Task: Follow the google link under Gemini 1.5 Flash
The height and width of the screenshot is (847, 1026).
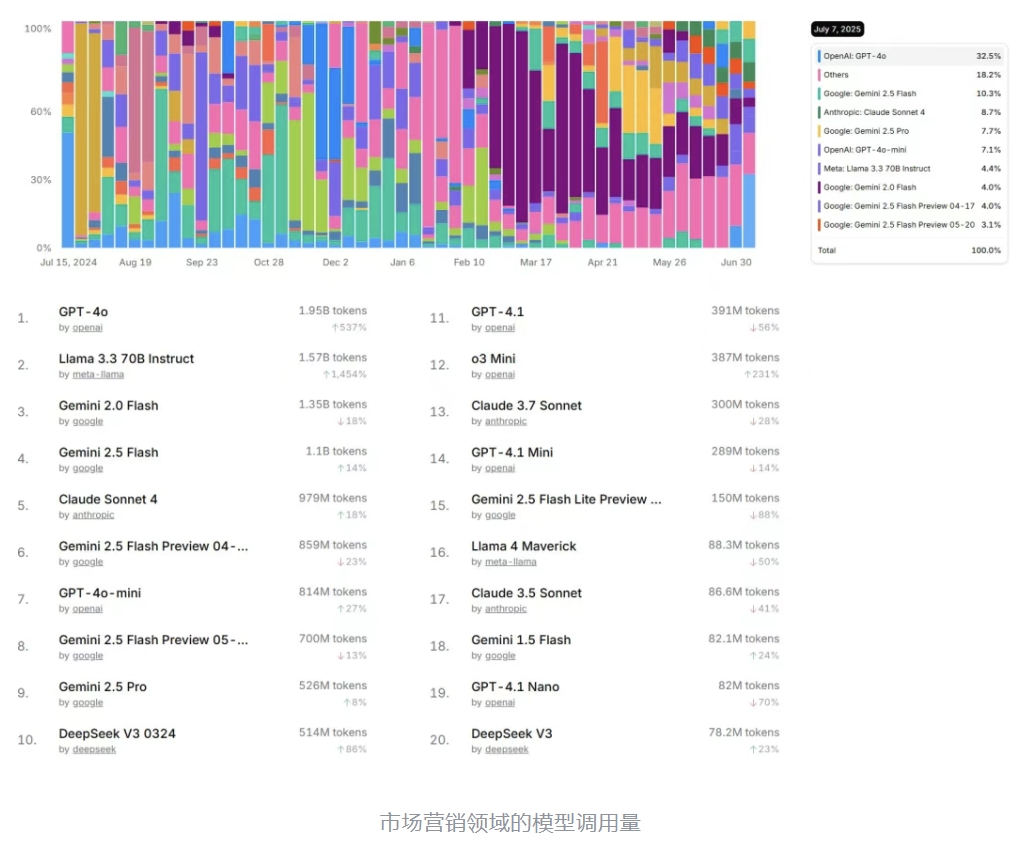Action: 500,656
